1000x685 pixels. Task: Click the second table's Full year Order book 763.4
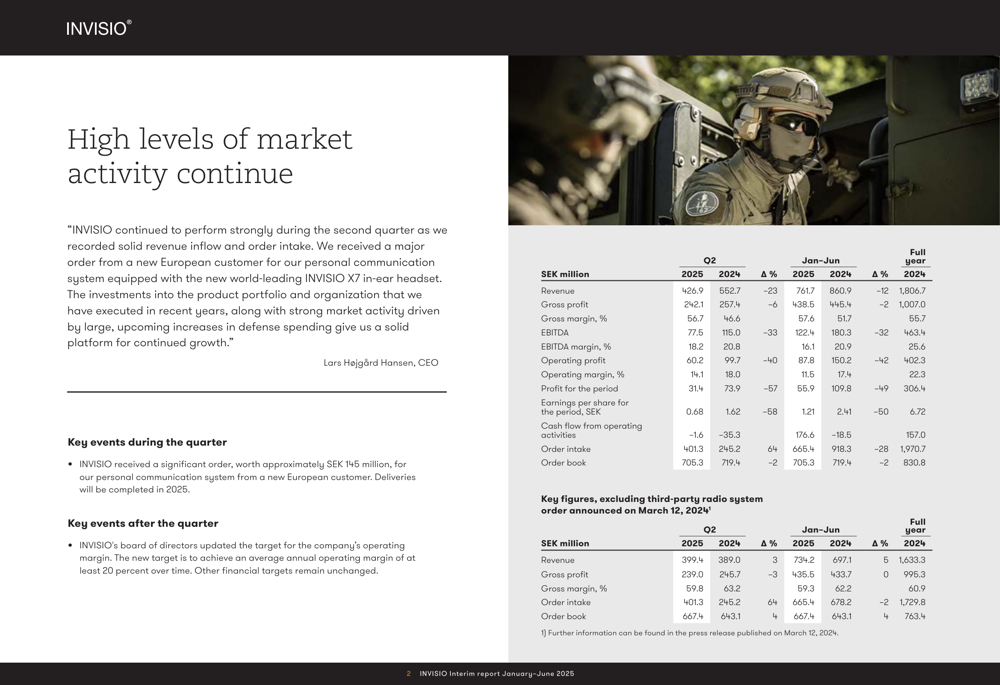pyautogui.click(x=915, y=616)
